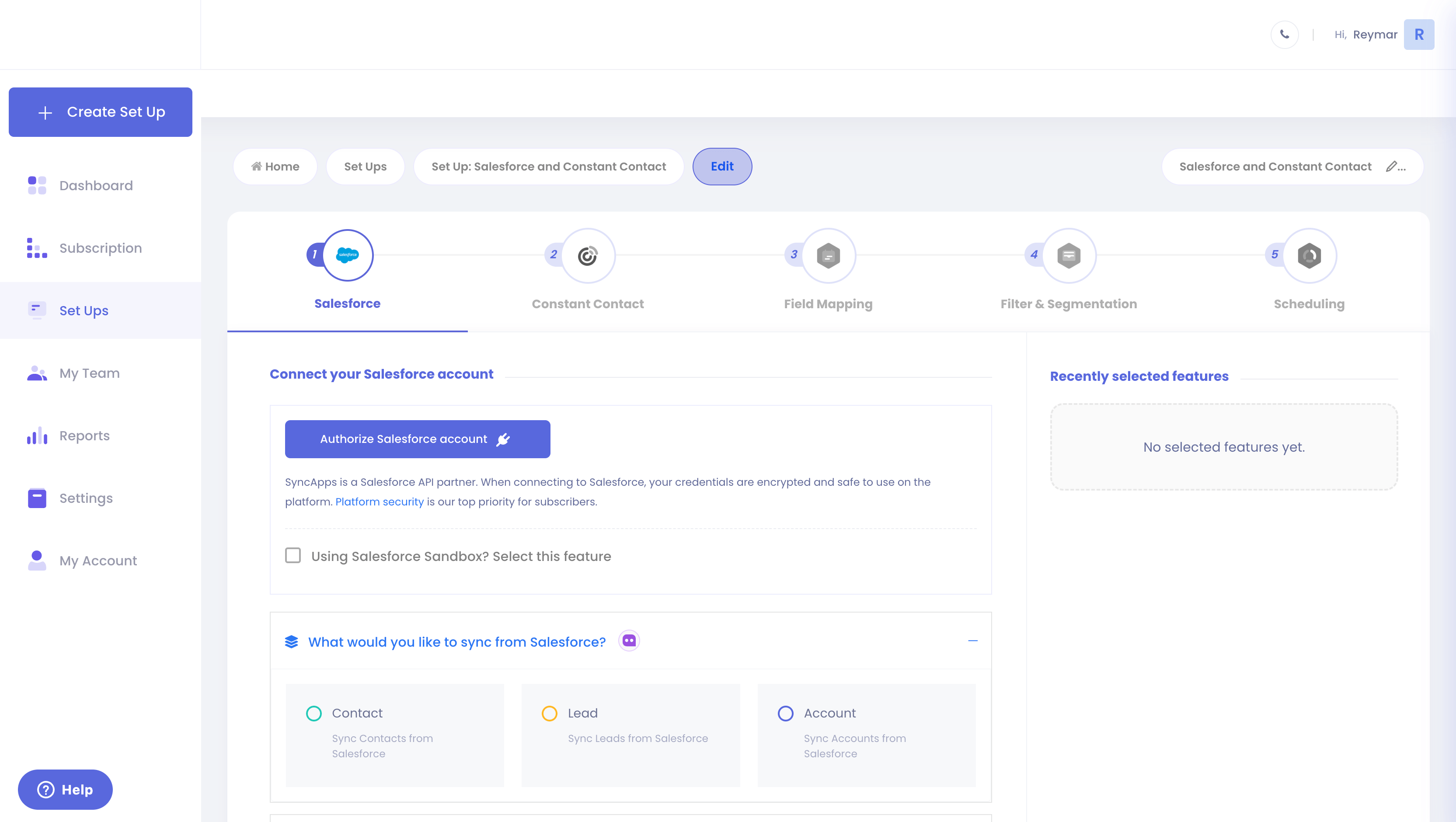Click the My Account person icon
This screenshot has height=822, width=1456.
[x=37, y=560]
